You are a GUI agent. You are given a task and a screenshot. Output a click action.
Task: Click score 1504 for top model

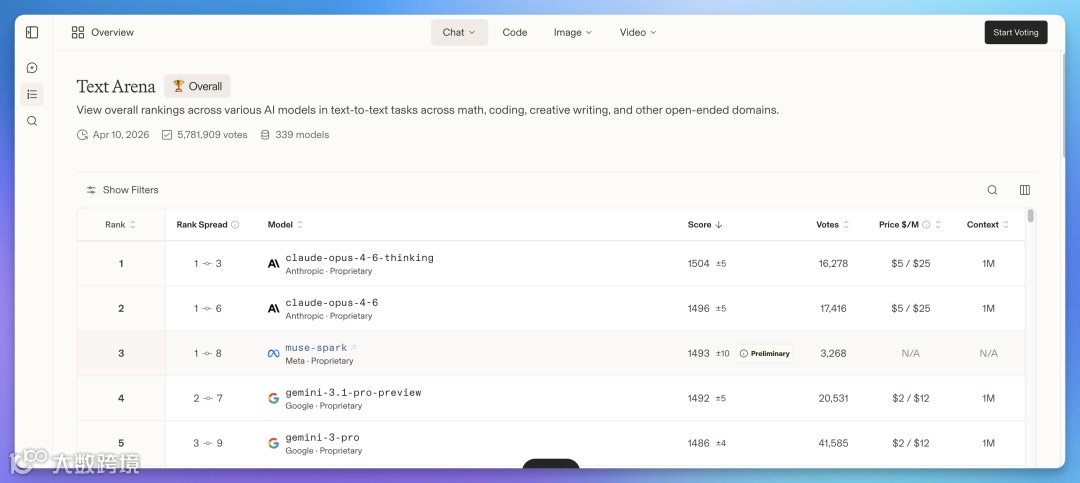tap(698, 264)
